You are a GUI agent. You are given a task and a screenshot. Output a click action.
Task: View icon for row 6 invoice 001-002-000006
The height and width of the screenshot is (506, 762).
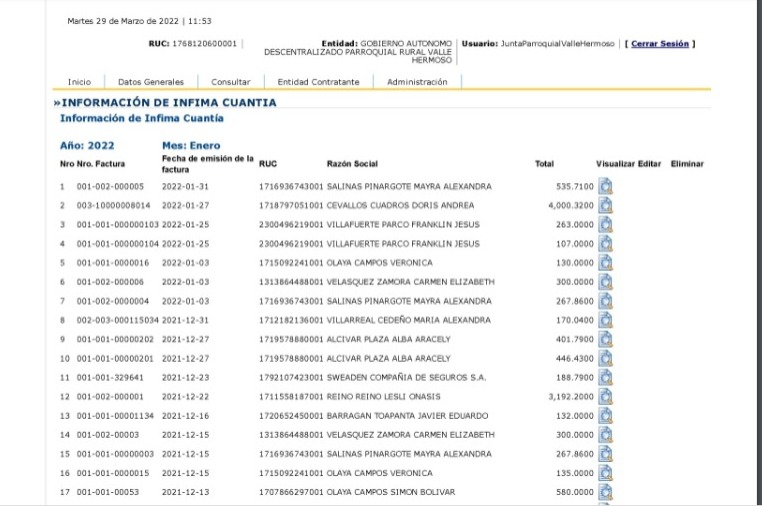[x=605, y=282]
